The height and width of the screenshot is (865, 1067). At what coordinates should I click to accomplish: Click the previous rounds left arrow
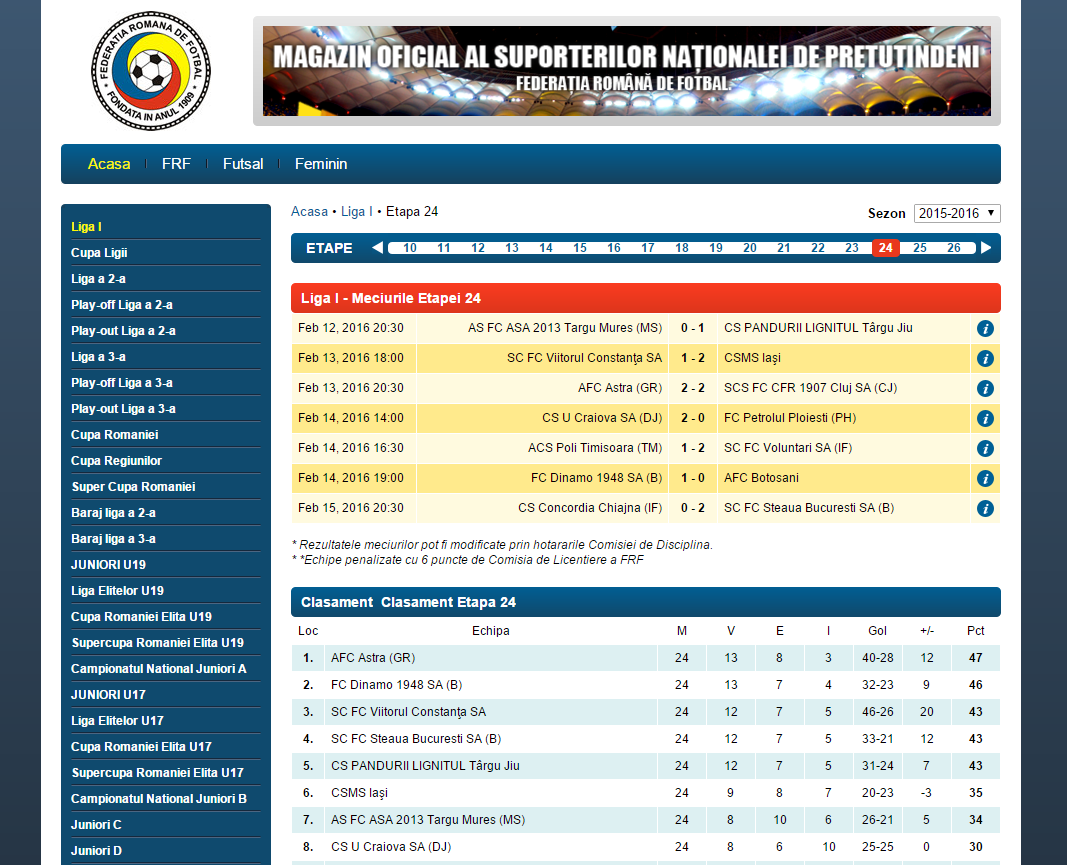click(377, 248)
